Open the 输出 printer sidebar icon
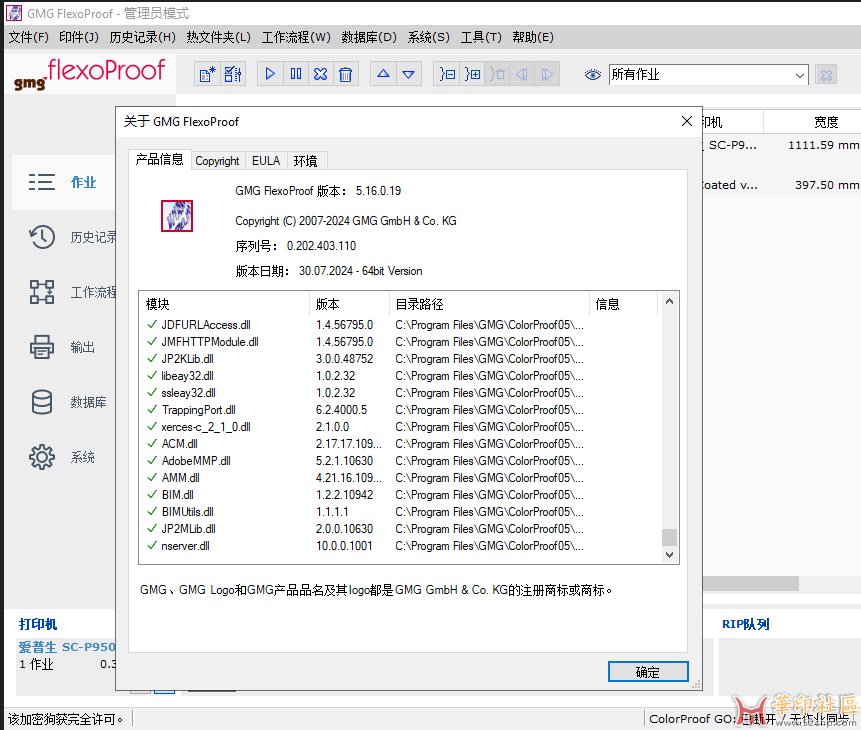 (x=42, y=347)
